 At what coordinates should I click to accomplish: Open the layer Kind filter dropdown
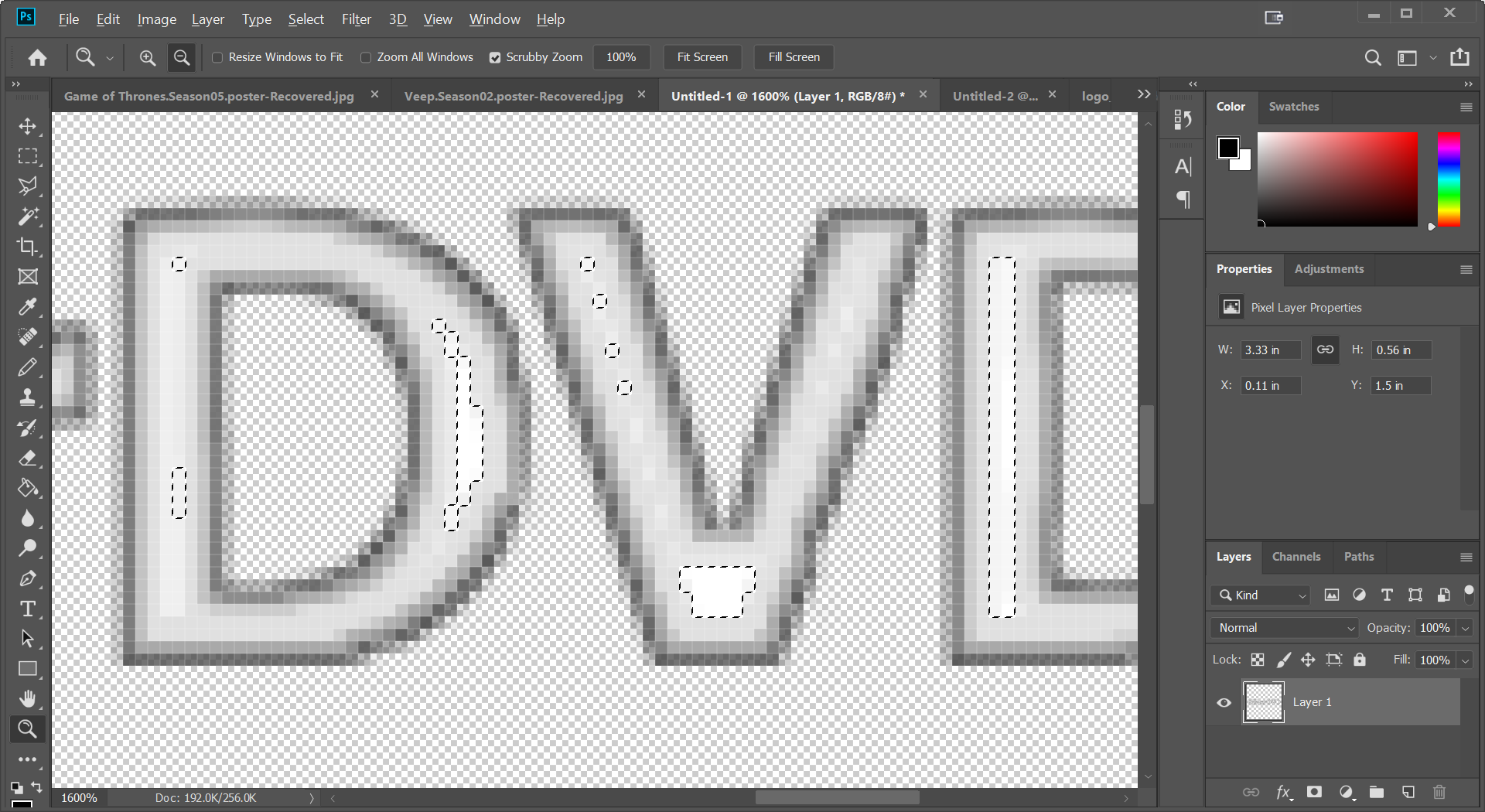pos(1261,595)
